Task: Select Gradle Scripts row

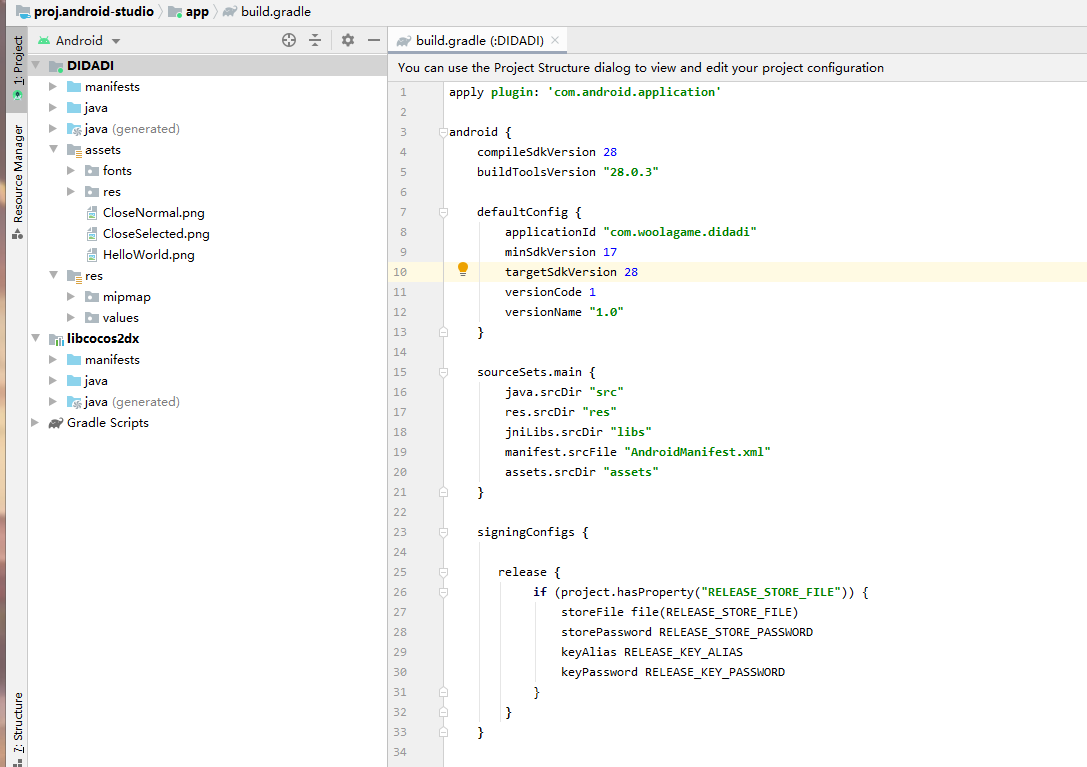Action: 207,422
